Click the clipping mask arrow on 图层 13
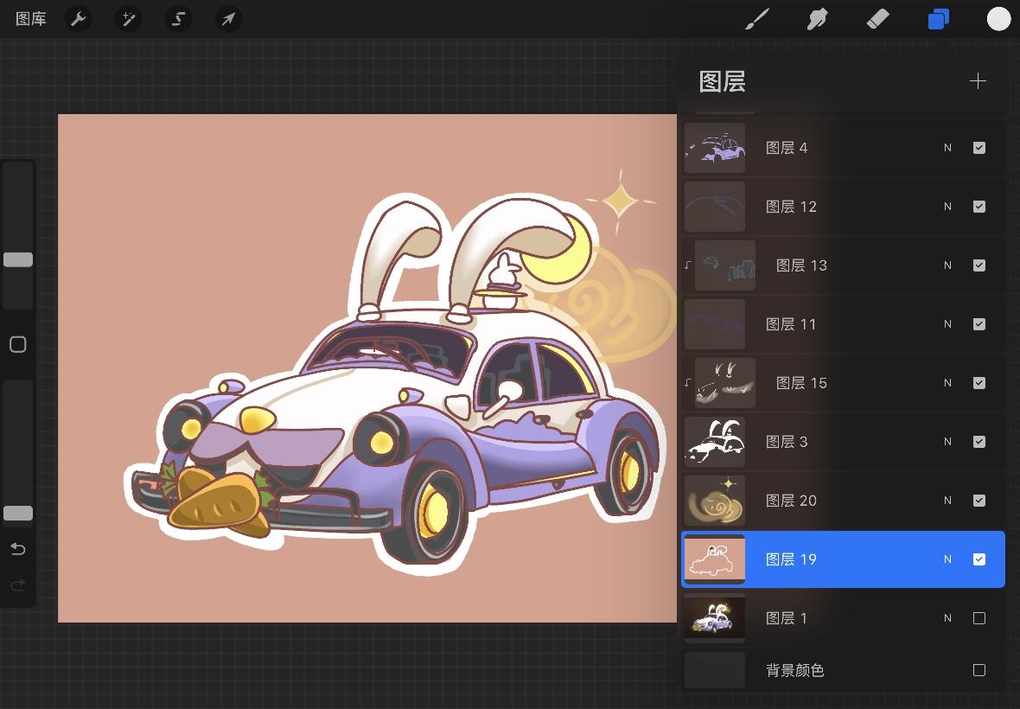This screenshot has width=1020, height=709. (688, 265)
